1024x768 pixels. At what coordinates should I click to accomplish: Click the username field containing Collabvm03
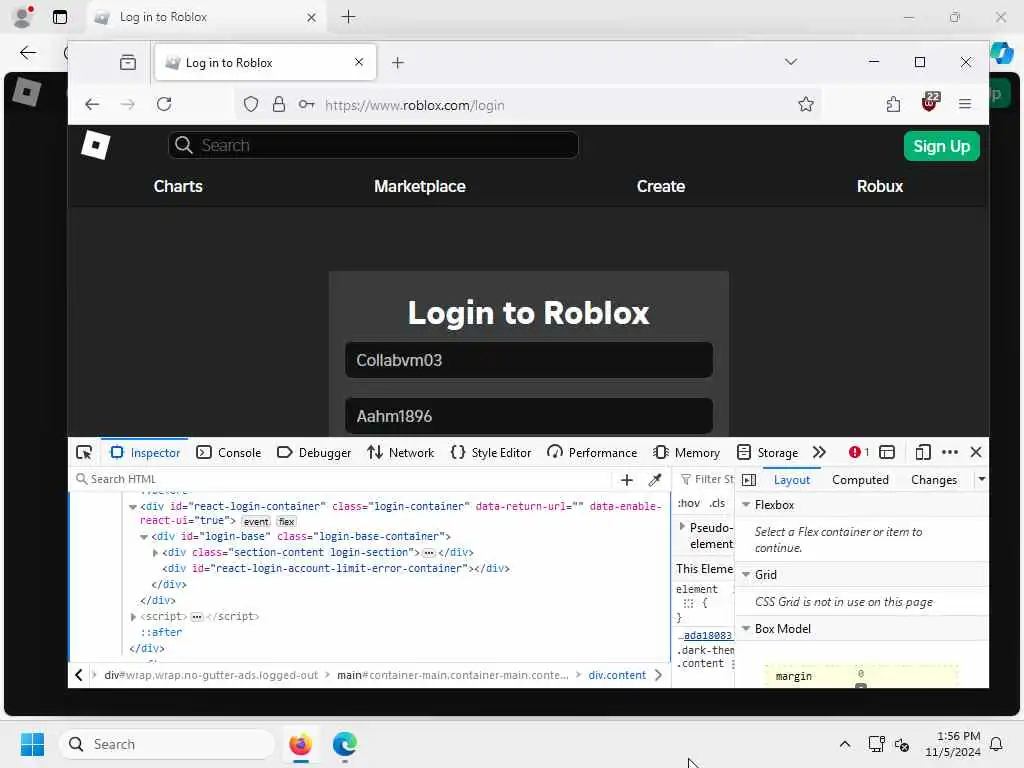529,360
